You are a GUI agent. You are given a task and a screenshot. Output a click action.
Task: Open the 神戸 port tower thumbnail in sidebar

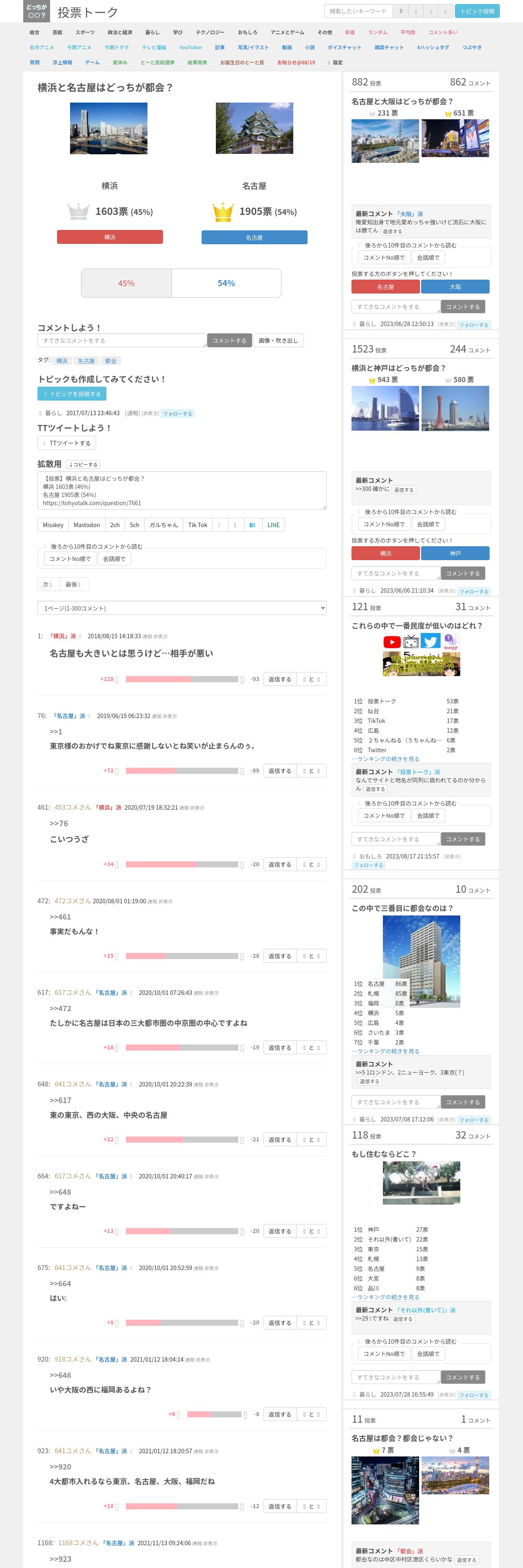click(x=455, y=408)
